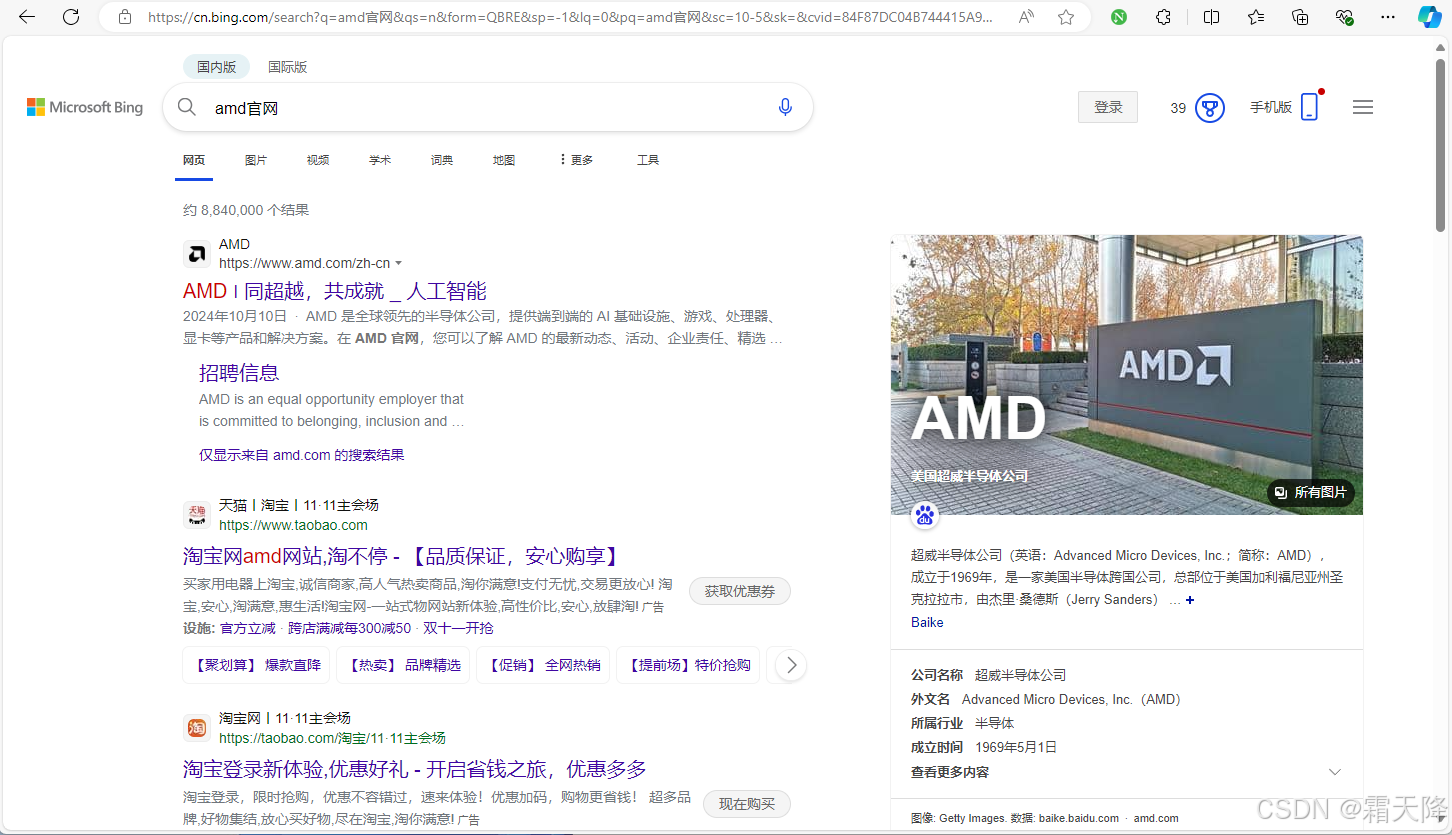Open the 招聘信息 sublink
Viewport: 1452px width, 835px height.
pos(239,373)
